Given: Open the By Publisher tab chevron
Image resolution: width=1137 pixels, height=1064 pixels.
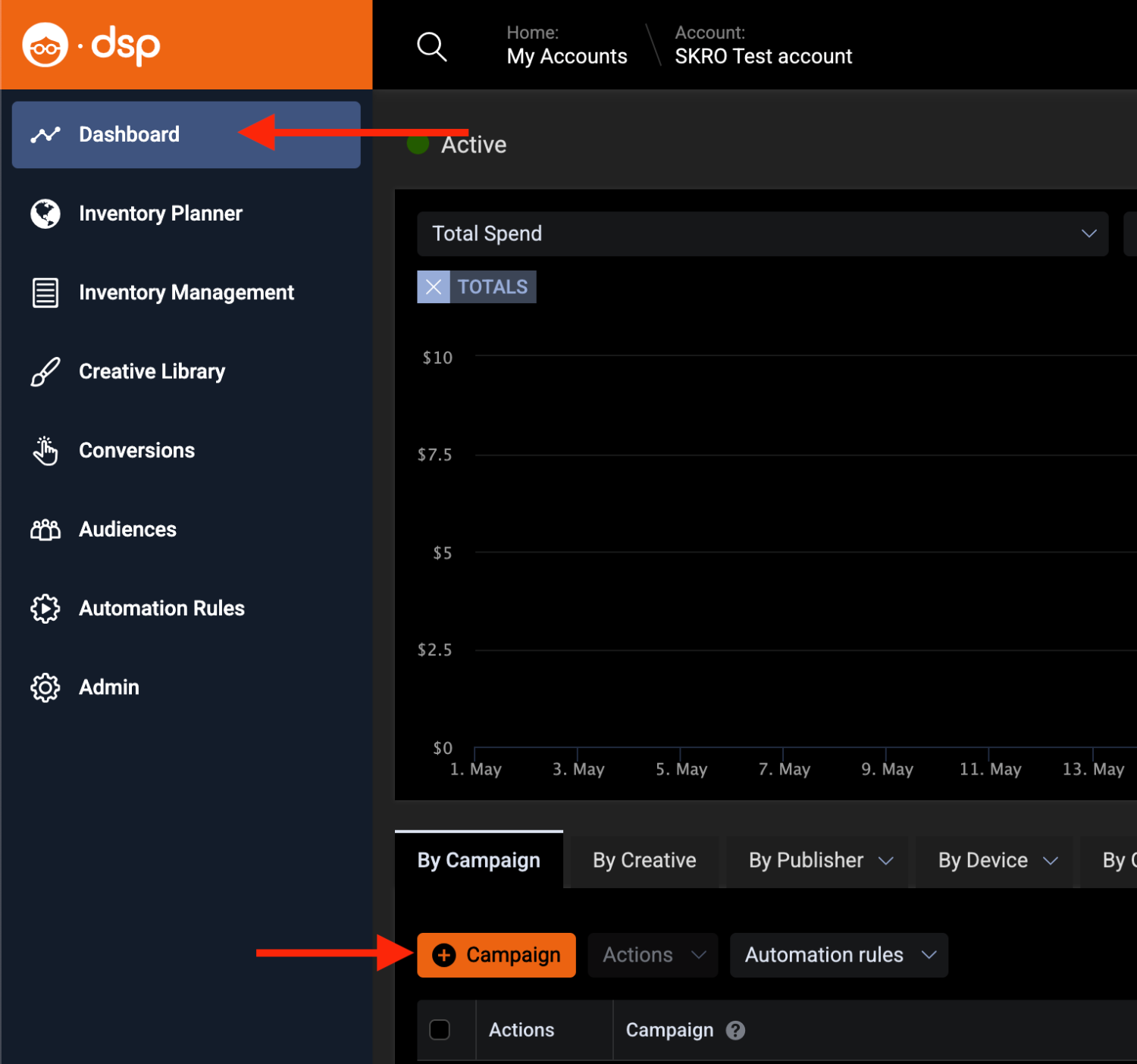Looking at the screenshot, I should point(886,861).
